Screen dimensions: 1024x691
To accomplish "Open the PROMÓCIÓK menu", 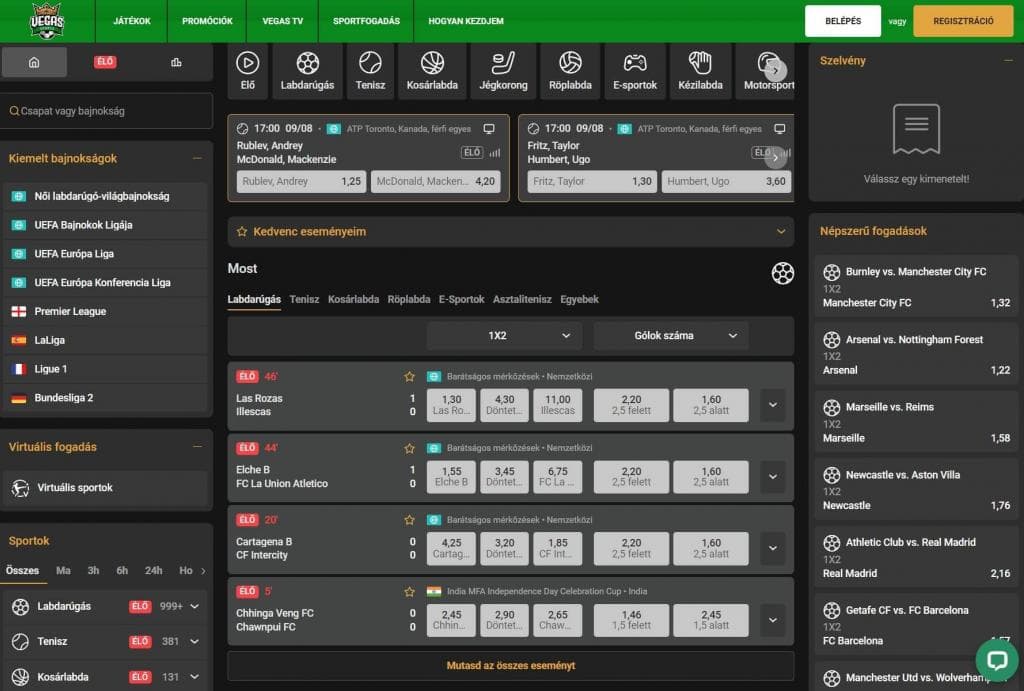I will pyautogui.click(x=207, y=21).
